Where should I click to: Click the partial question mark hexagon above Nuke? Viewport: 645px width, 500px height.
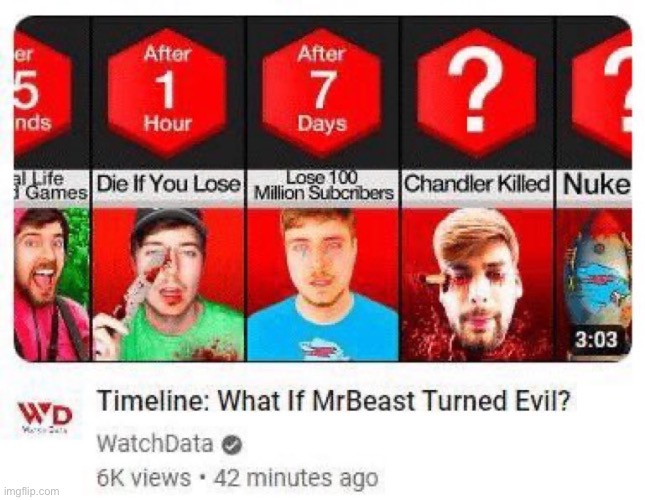coord(601,91)
